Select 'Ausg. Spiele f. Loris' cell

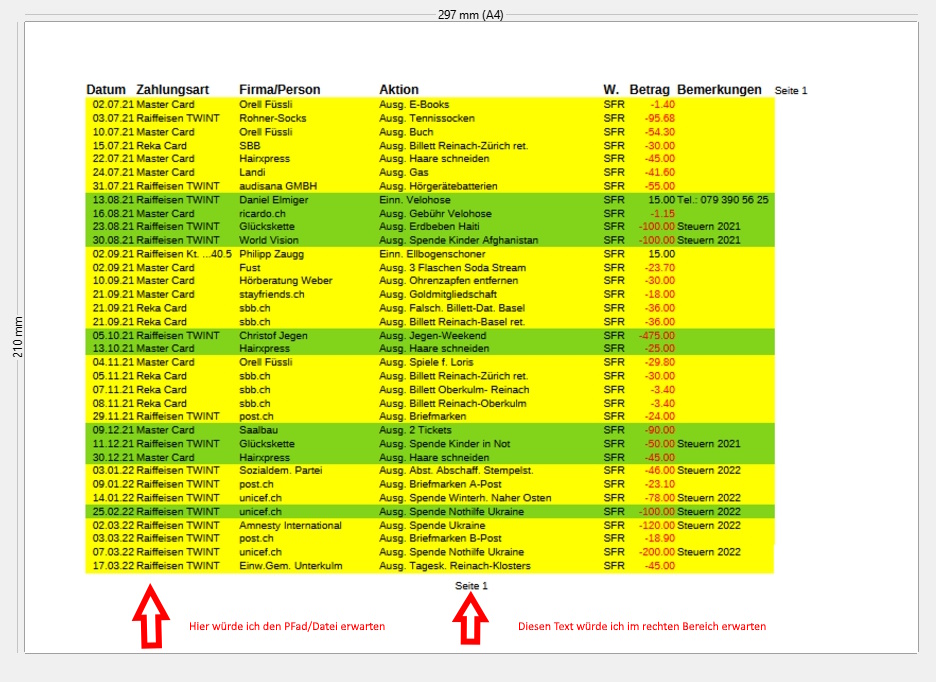pyautogui.click(x=426, y=362)
